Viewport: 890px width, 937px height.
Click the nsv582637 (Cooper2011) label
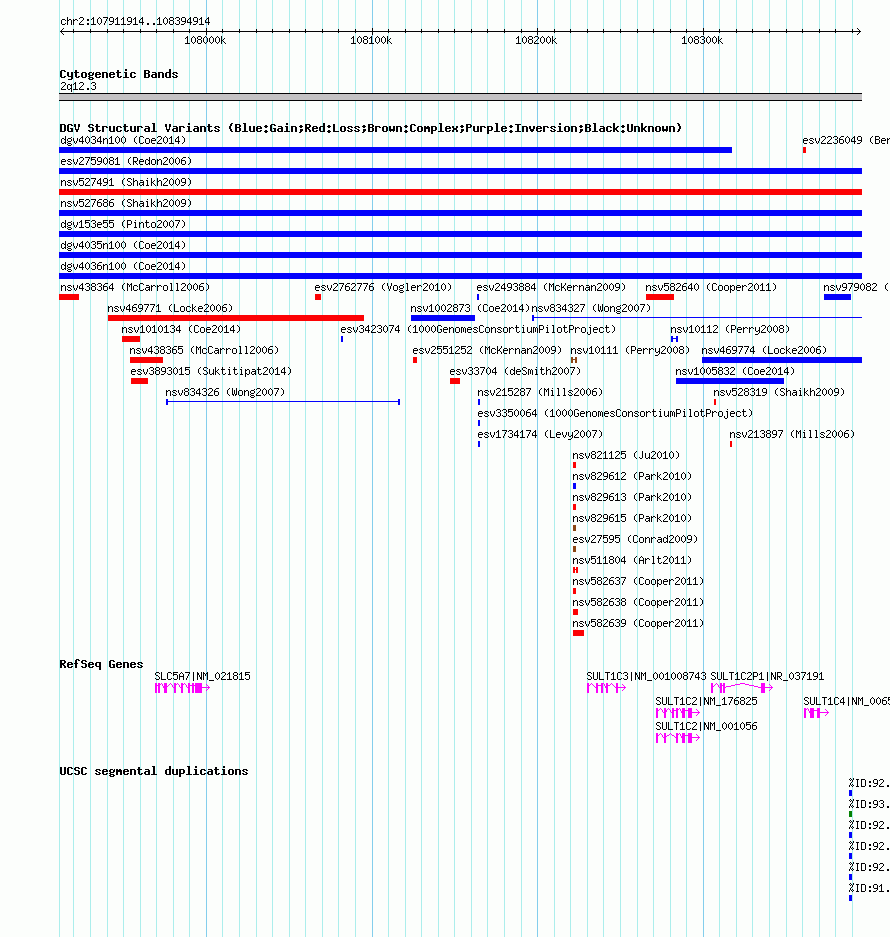[x=638, y=581]
